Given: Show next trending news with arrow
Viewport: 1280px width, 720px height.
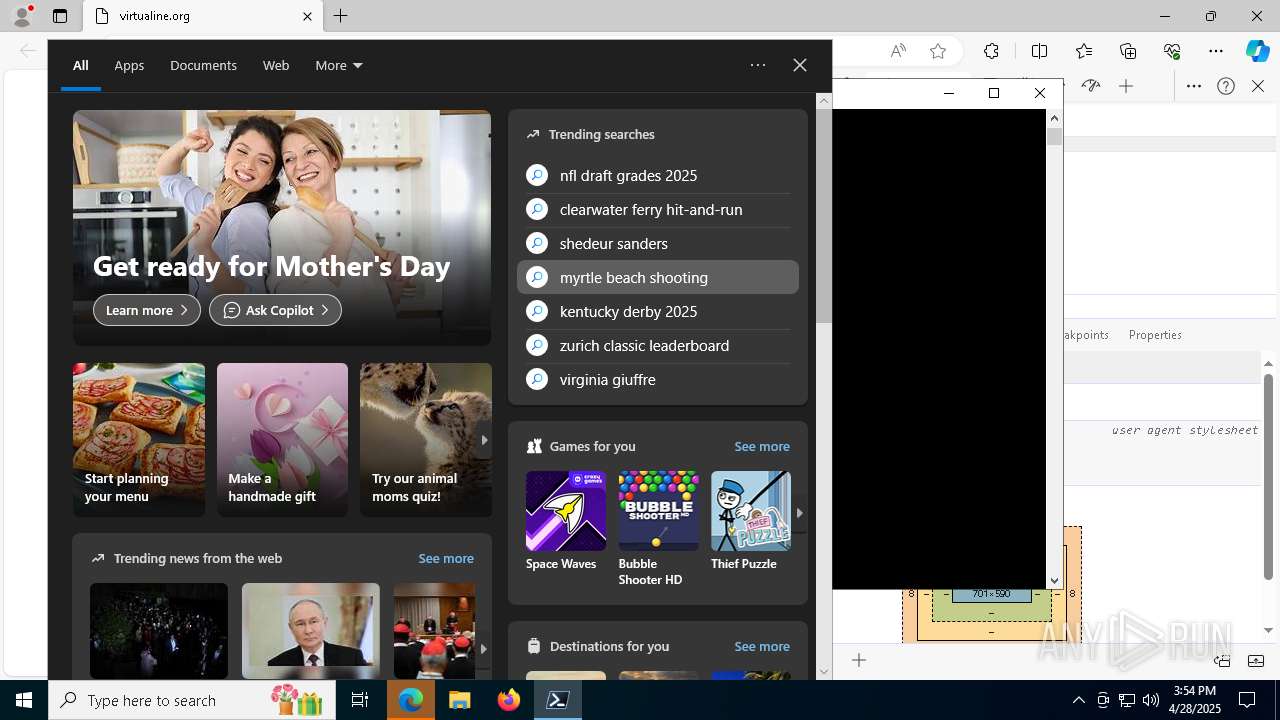Looking at the screenshot, I should 483,648.
